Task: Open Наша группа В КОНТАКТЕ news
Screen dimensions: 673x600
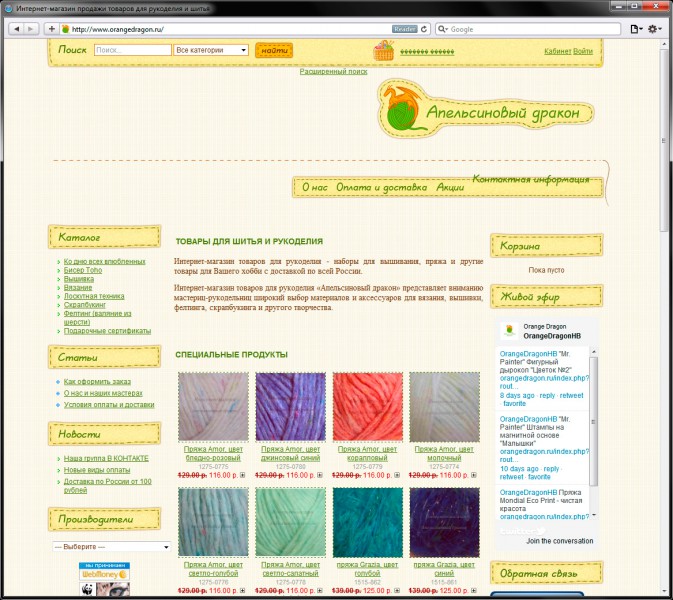Action: (106, 458)
